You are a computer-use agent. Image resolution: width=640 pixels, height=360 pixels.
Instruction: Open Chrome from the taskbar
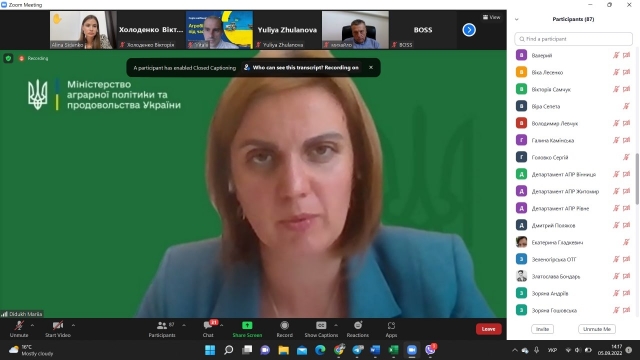coord(339,350)
